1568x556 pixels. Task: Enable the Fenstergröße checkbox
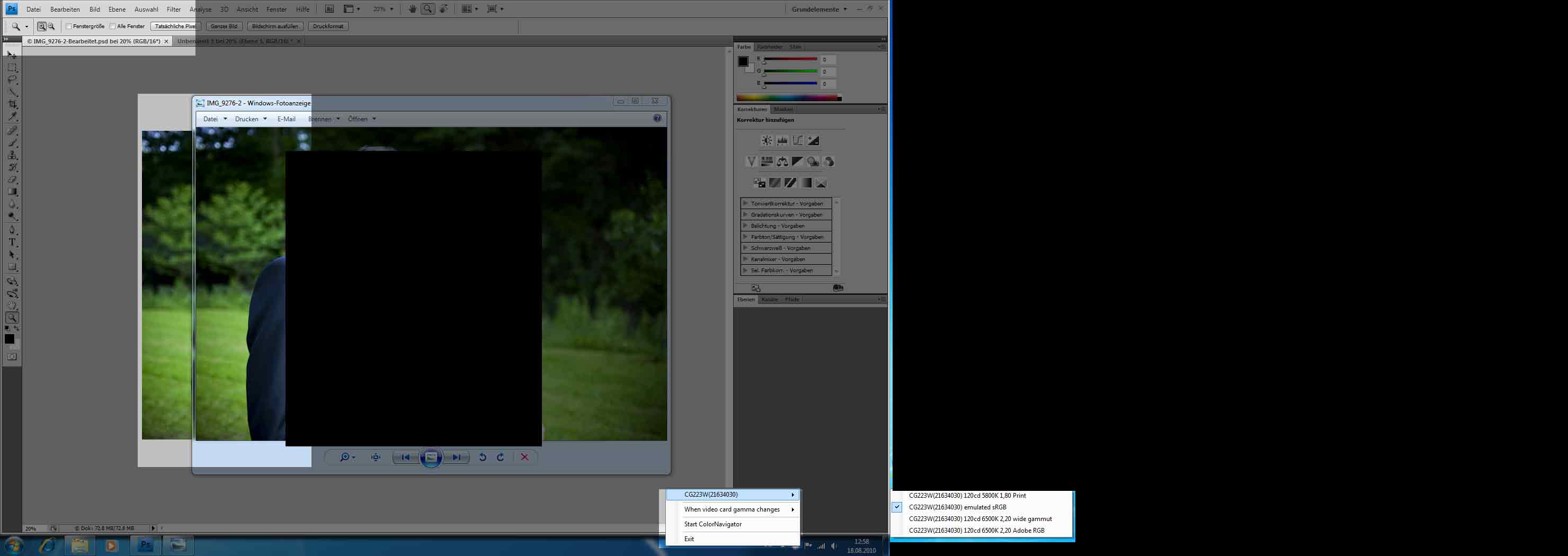(69, 26)
